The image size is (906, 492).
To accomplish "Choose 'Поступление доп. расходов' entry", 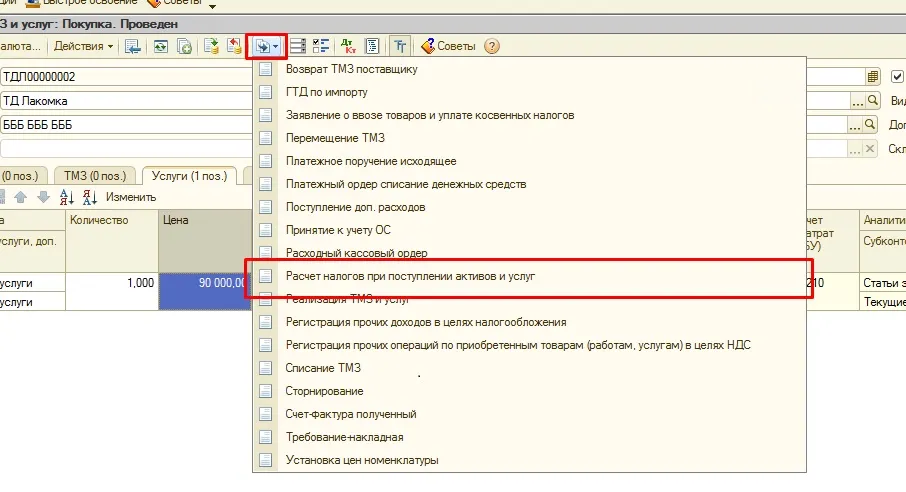I will click(x=529, y=207).
